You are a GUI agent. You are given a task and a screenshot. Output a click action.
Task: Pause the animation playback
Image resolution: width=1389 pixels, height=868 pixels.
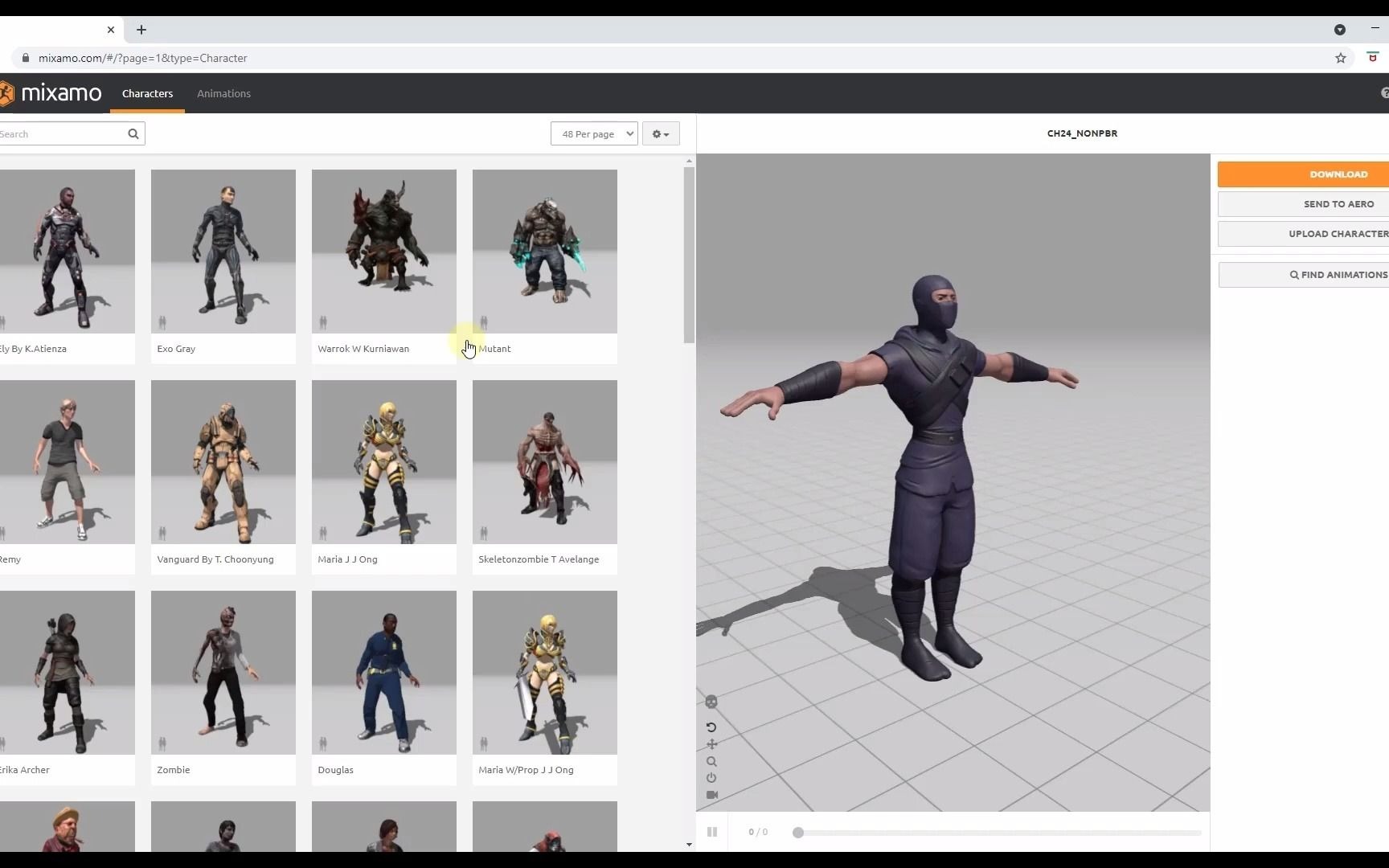[711, 832]
